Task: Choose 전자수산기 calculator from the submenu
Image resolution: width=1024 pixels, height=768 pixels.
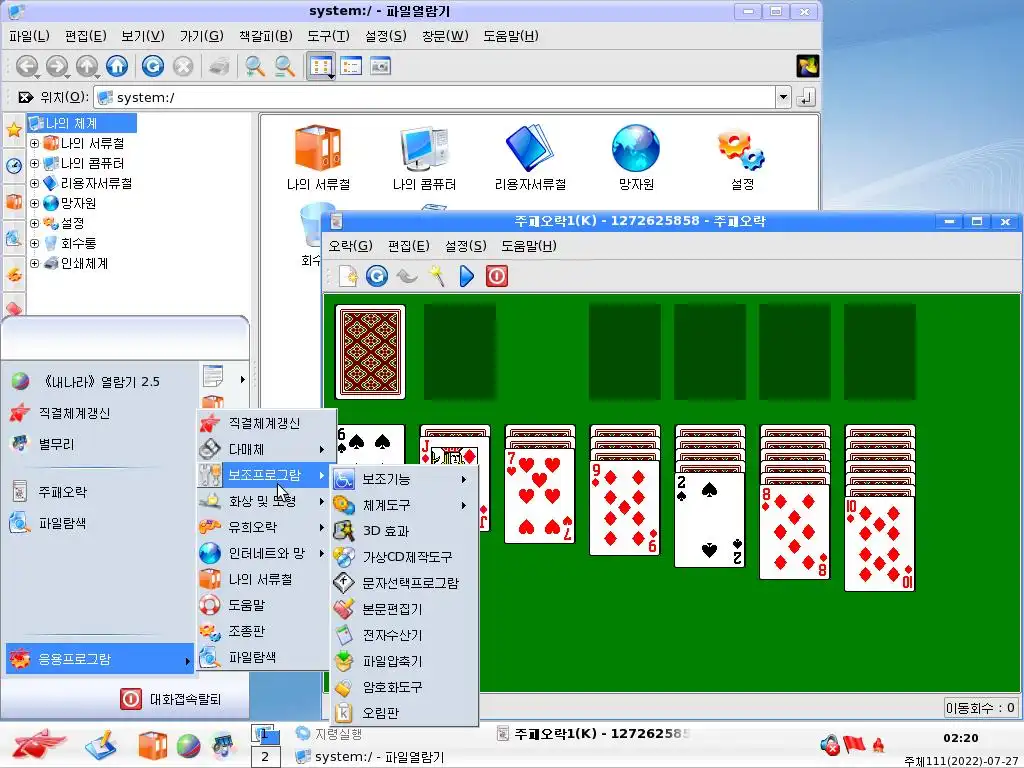Action: [404, 635]
